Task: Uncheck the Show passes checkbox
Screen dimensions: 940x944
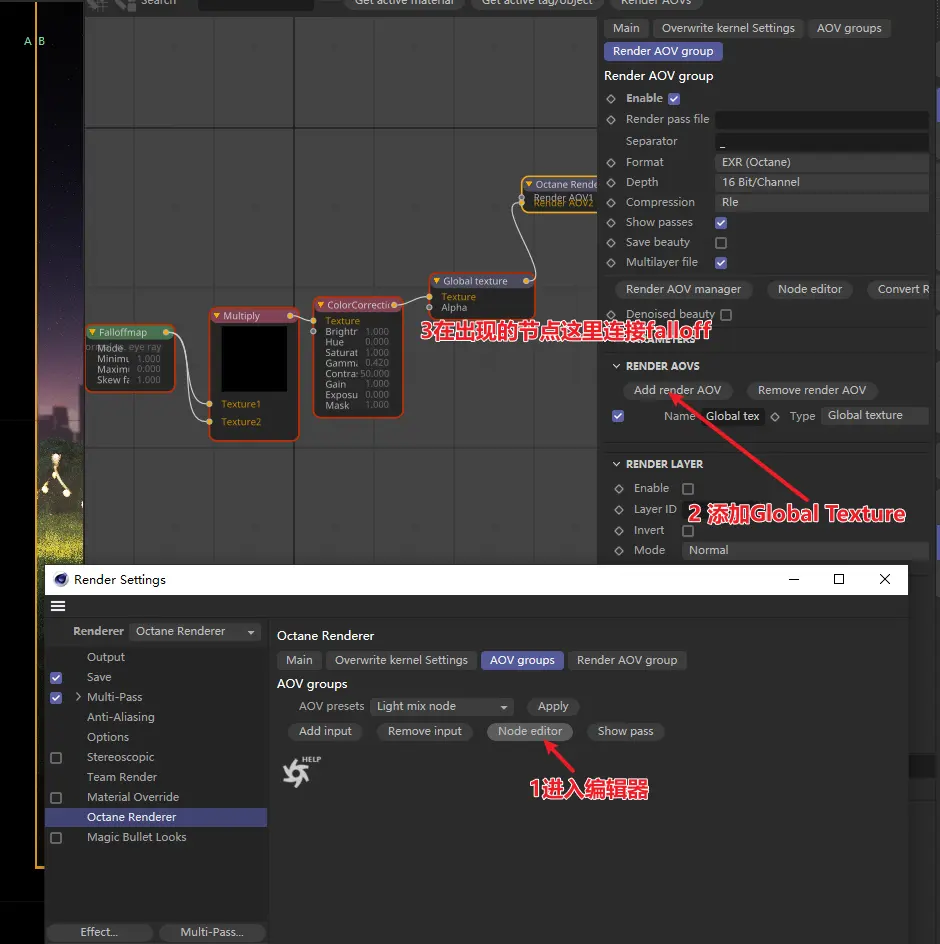Action: point(721,223)
